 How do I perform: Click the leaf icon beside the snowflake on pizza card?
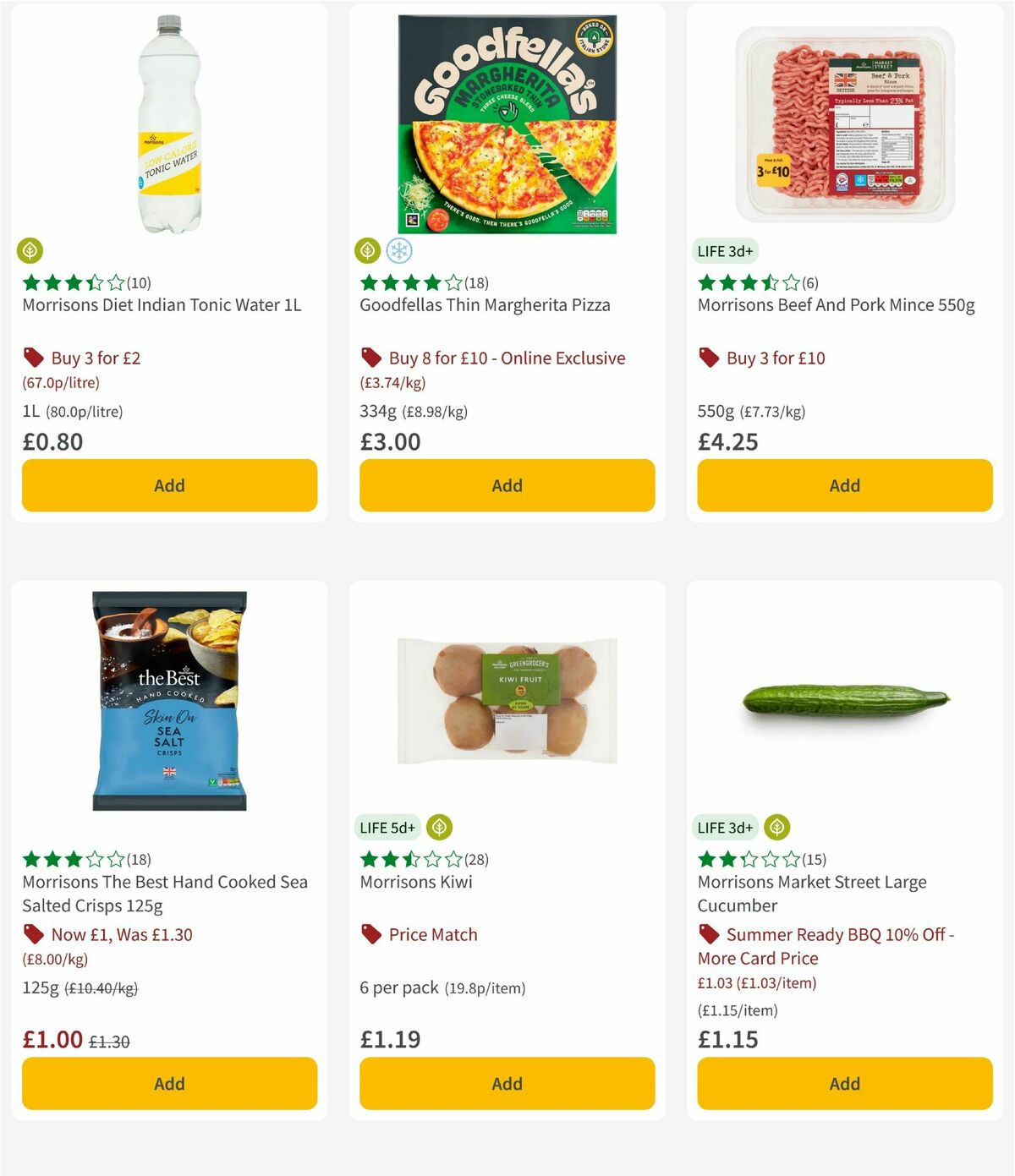(x=368, y=251)
